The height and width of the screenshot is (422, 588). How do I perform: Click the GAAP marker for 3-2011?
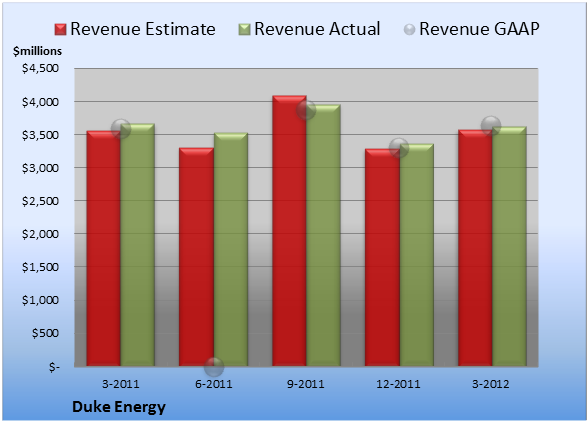click(121, 129)
